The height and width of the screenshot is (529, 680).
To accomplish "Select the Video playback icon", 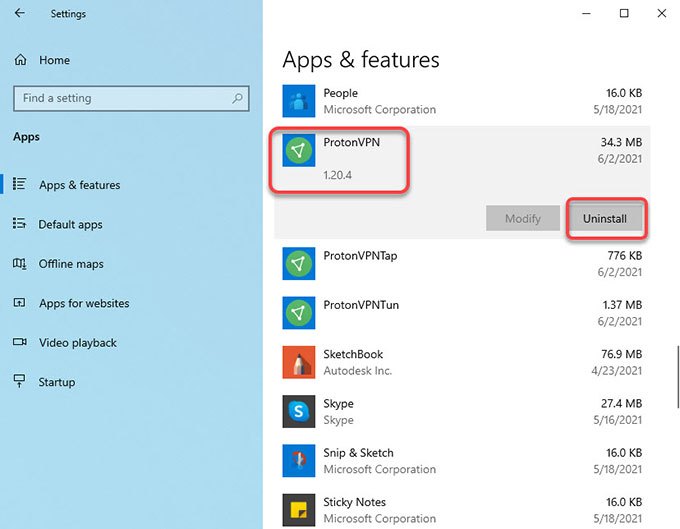I will 20,342.
